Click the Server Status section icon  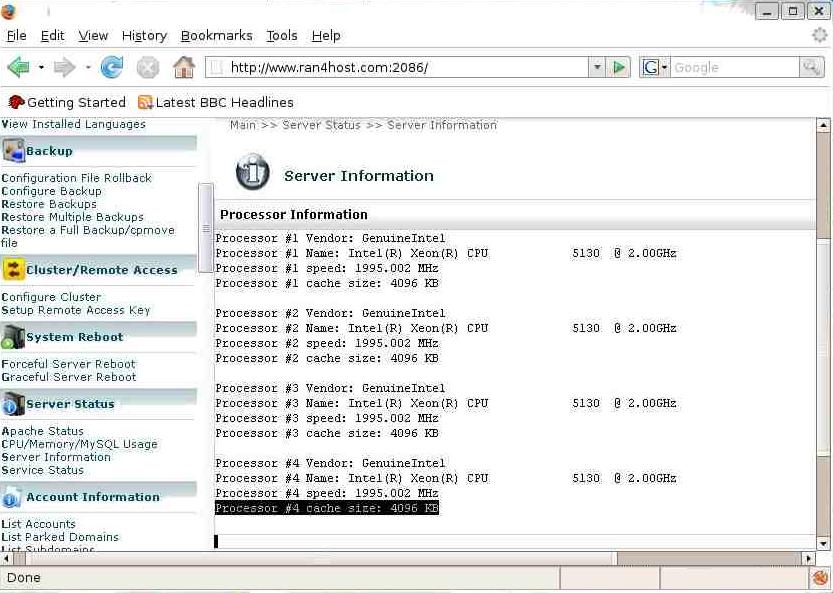click(13, 404)
